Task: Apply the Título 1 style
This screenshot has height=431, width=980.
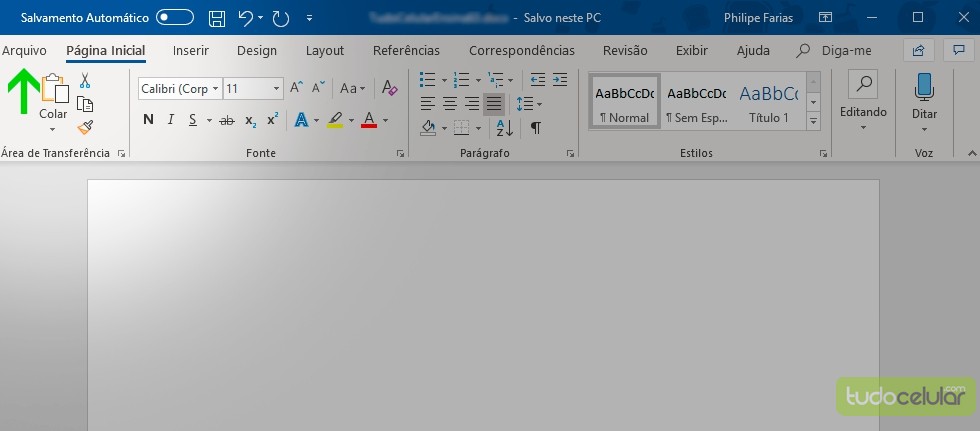Action: click(768, 101)
